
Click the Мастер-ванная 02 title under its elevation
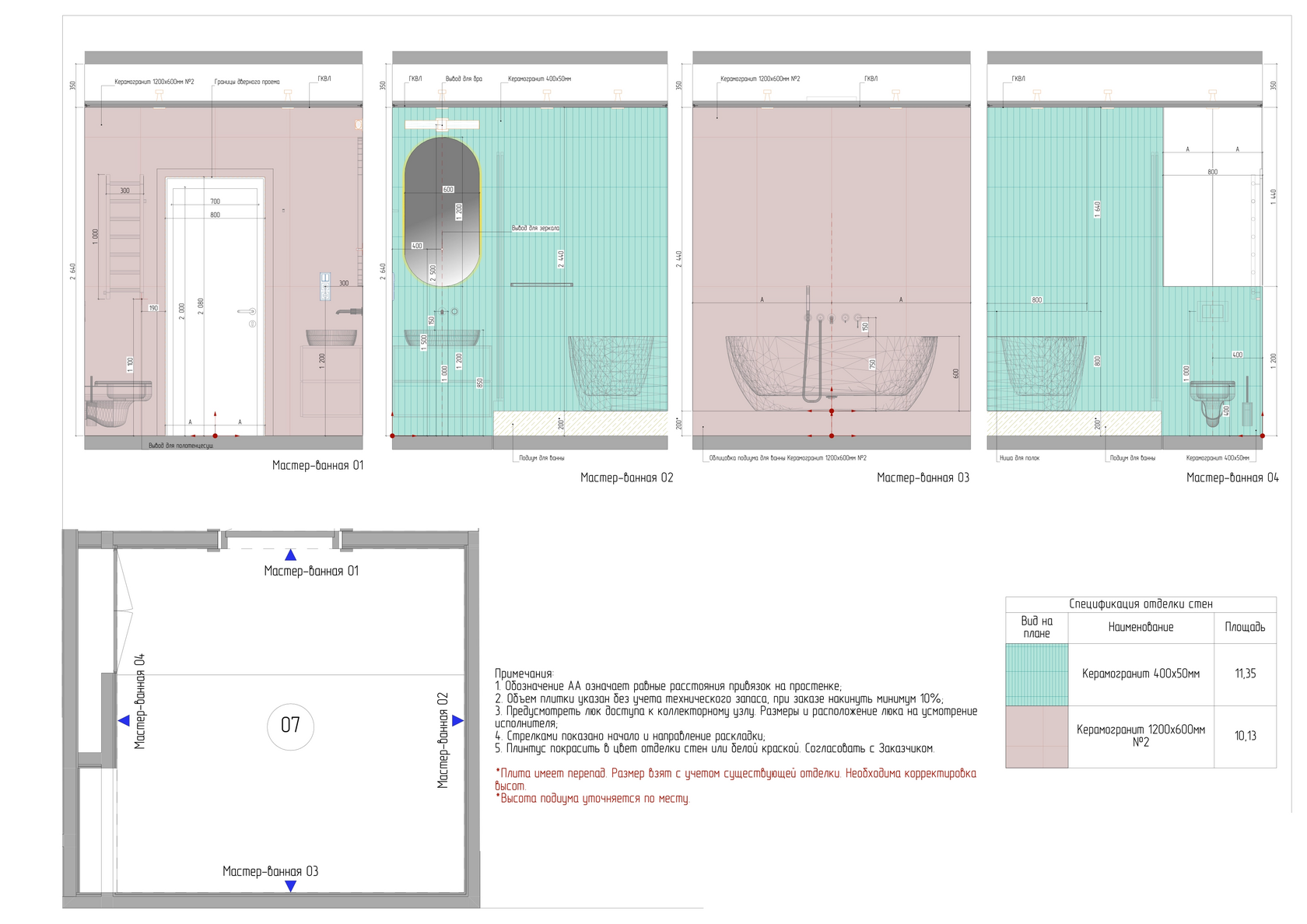[x=626, y=478]
